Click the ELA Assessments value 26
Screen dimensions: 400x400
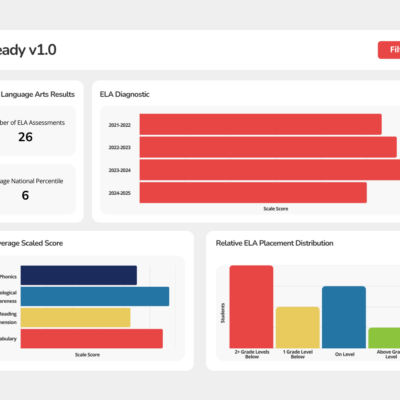click(25, 137)
